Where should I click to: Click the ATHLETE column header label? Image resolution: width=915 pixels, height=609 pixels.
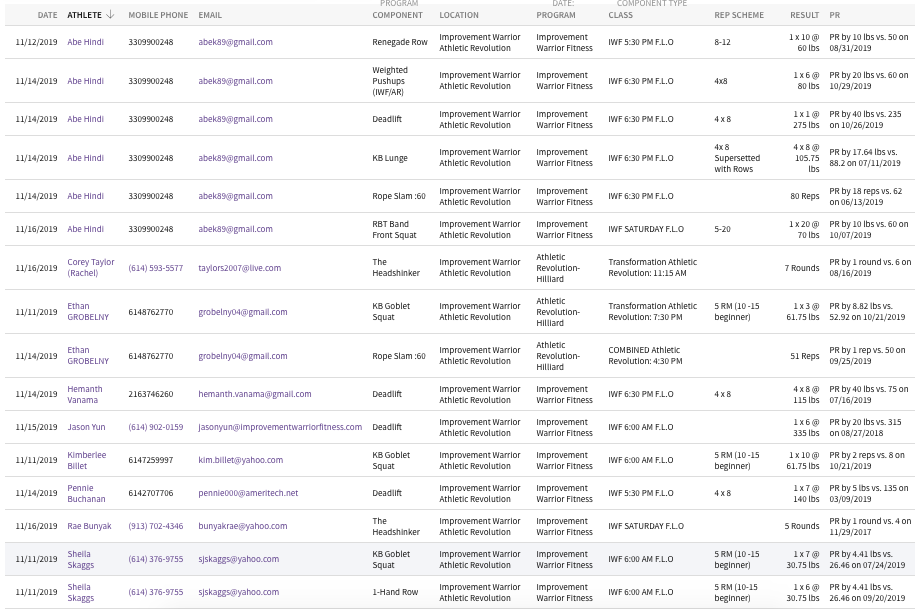pos(85,15)
